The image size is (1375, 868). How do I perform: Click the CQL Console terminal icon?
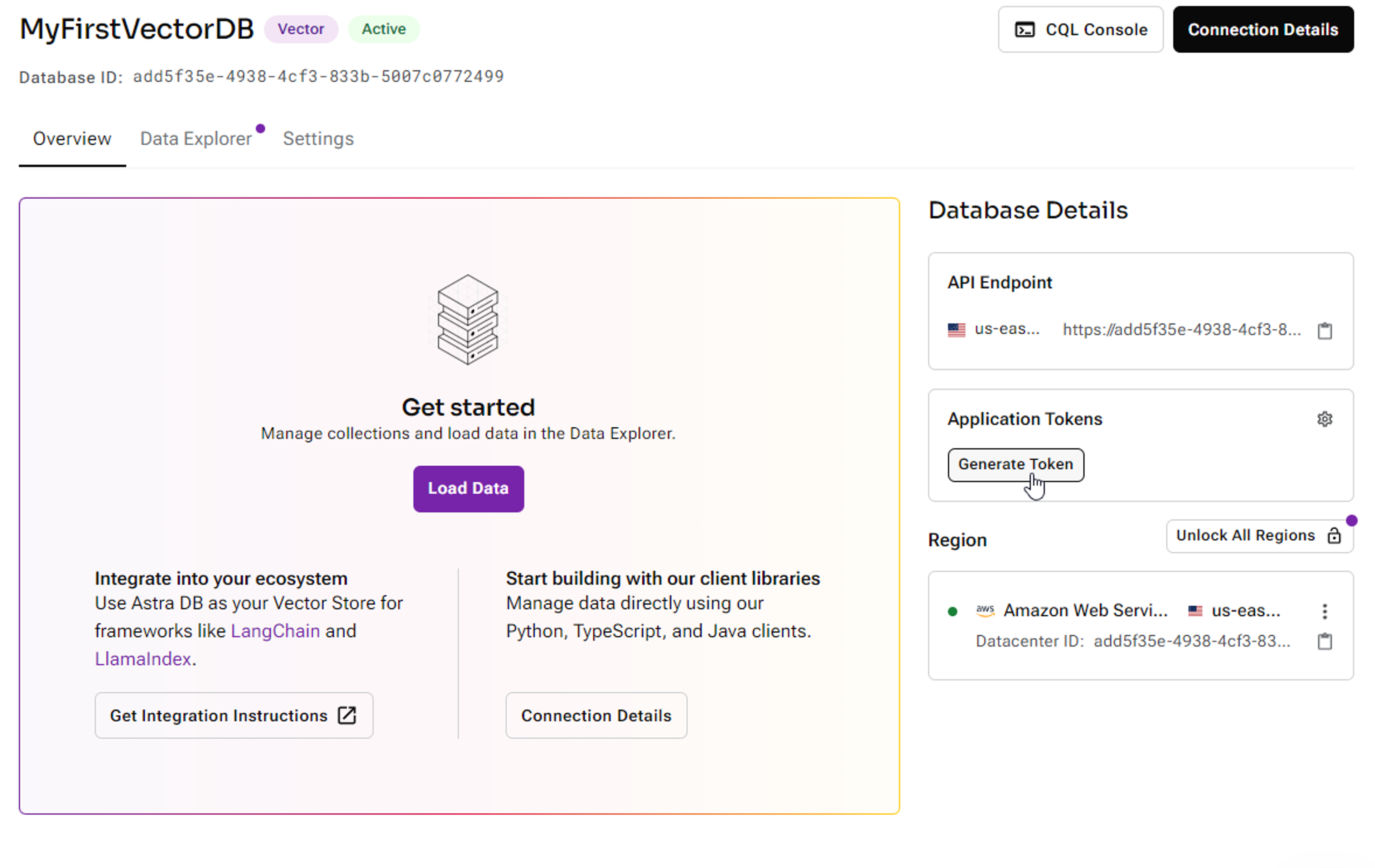click(1026, 29)
